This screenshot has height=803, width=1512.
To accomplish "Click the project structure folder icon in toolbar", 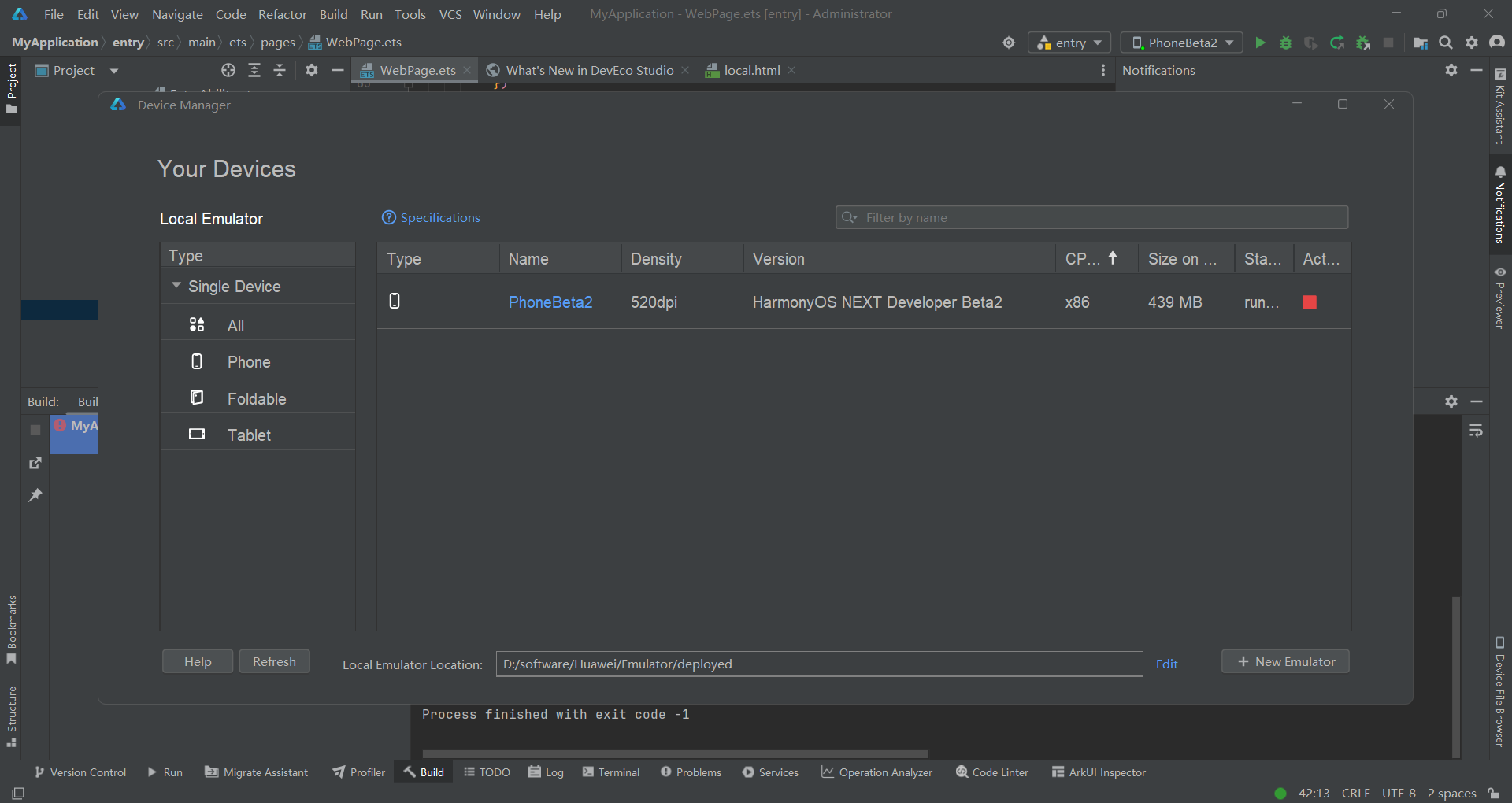I will [1421, 43].
